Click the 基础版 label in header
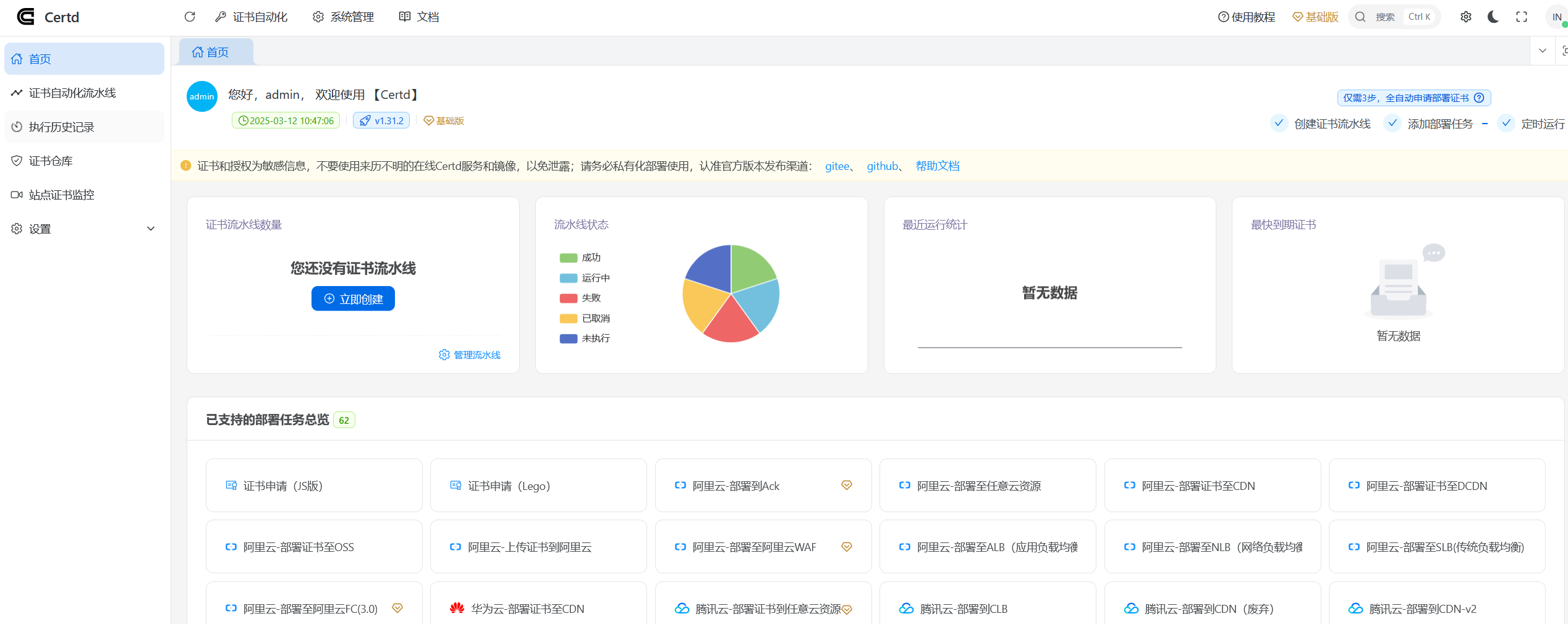Viewport: 1568px width, 624px height. point(1315,17)
